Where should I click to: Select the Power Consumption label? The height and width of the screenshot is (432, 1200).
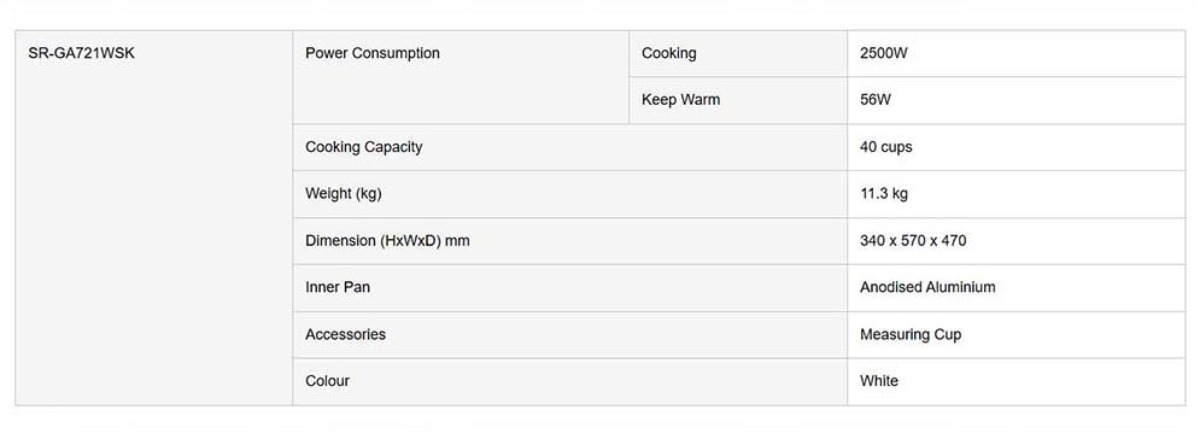coord(372,54)
